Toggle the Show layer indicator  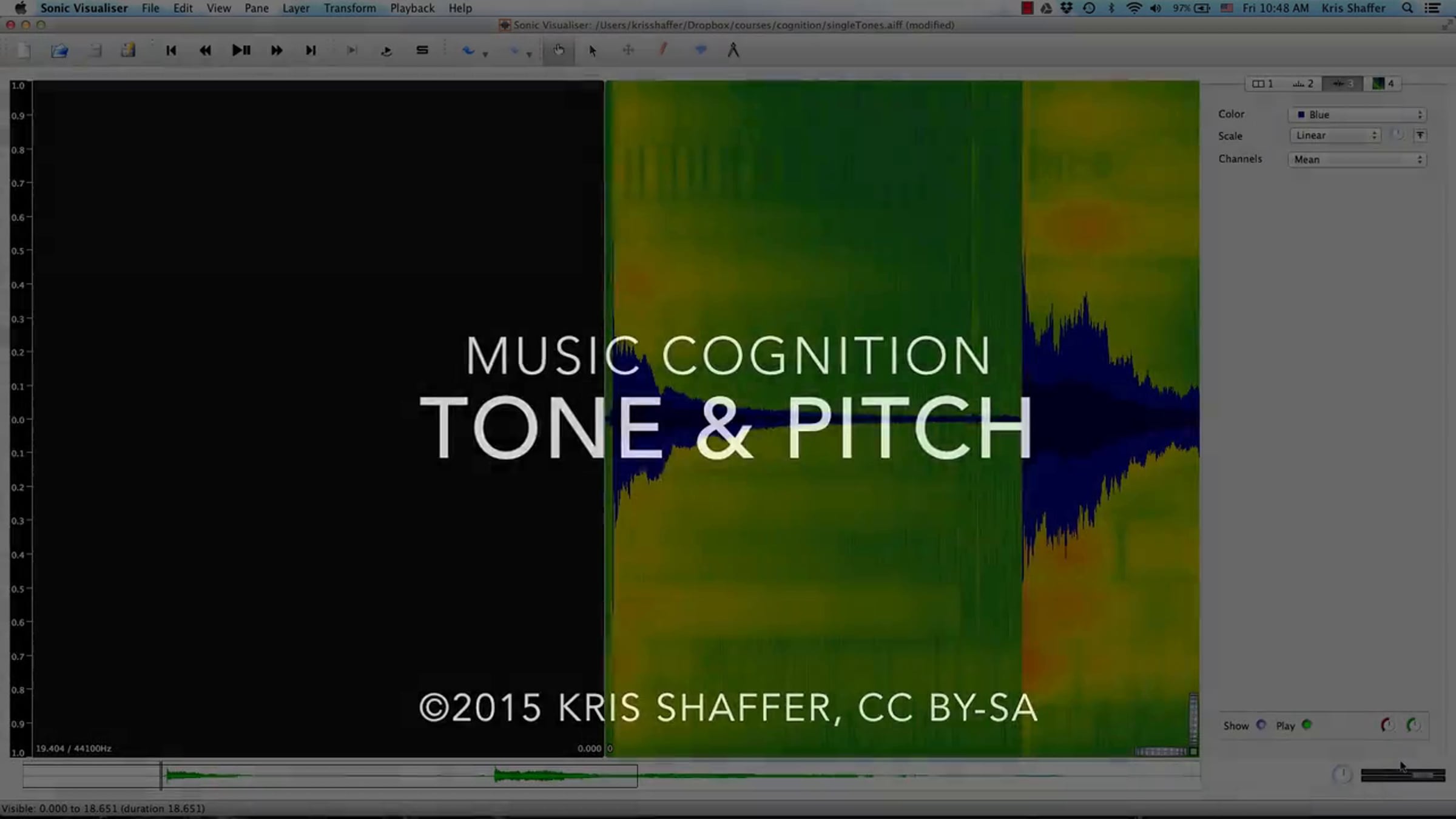(1261, 725)
